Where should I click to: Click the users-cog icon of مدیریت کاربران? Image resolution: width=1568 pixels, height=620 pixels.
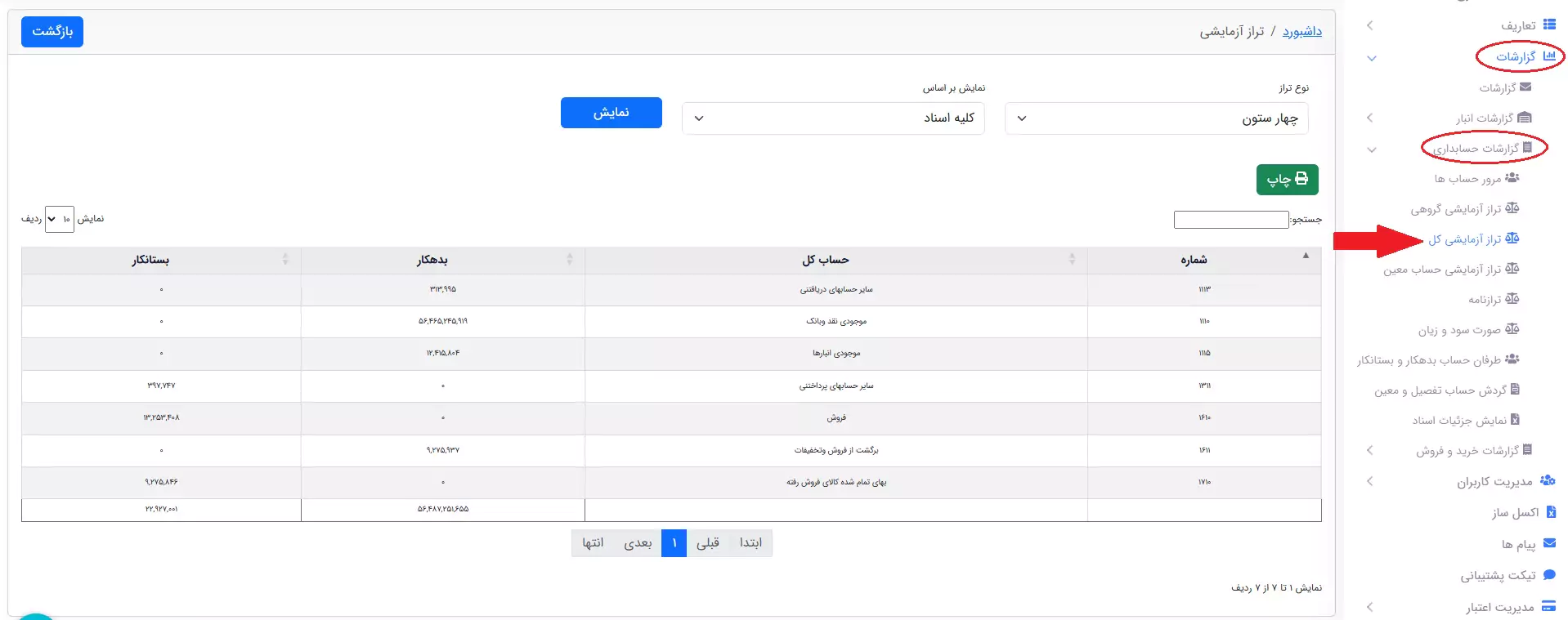[x=1548, y=481]
